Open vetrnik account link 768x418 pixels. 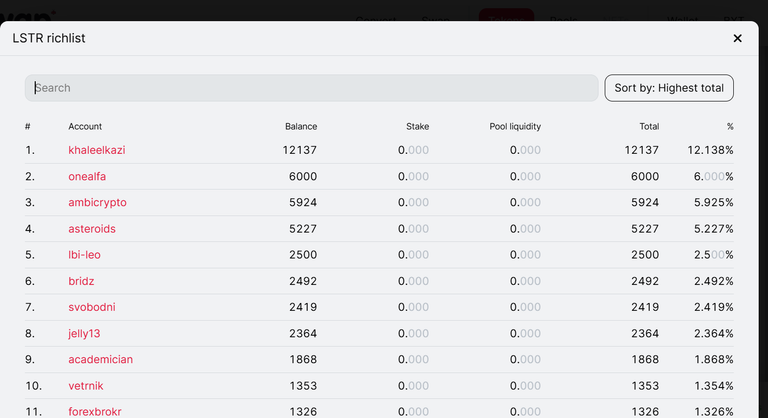pos(86,386)
